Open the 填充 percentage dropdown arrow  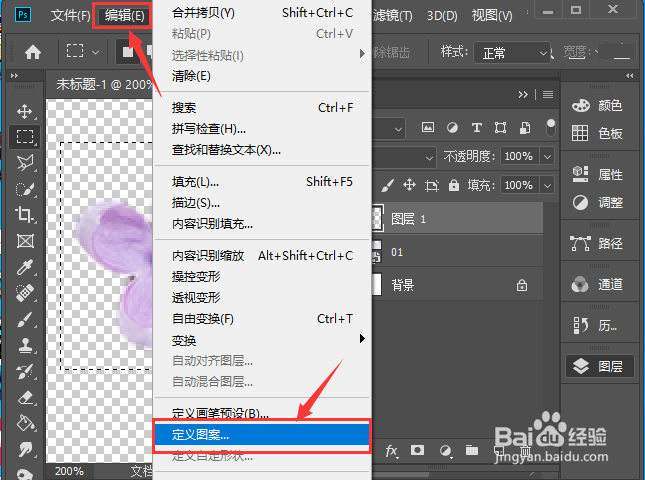click(x=547, y=185)
